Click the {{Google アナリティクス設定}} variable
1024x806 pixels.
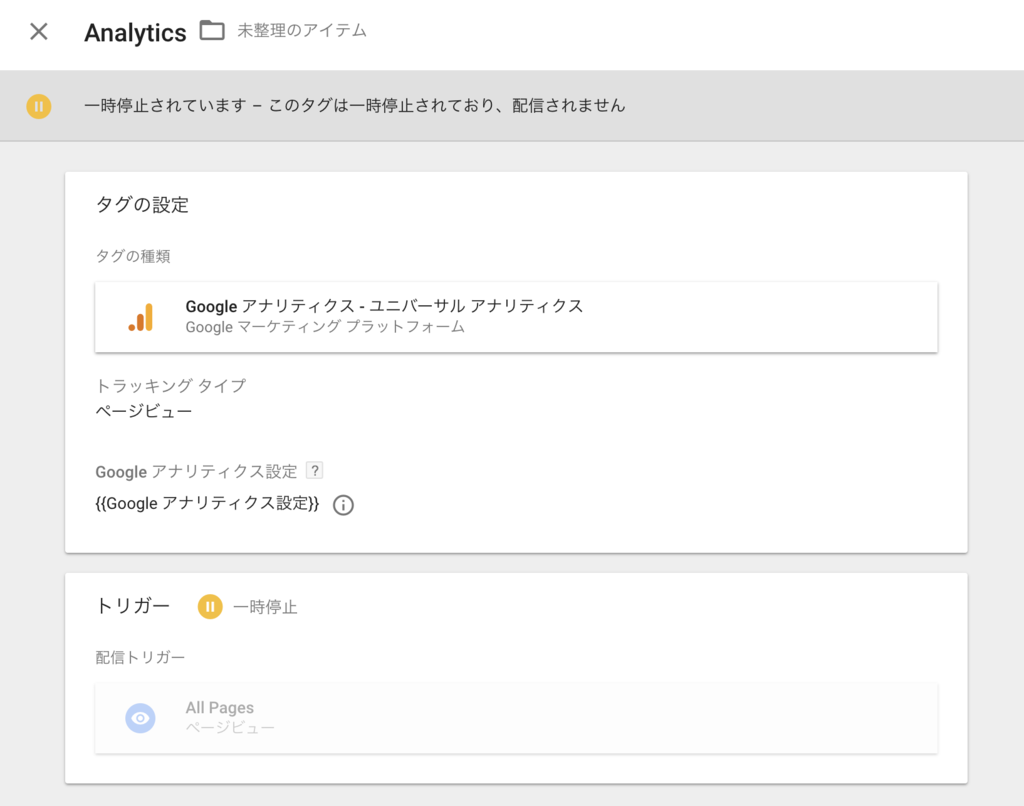207,504
